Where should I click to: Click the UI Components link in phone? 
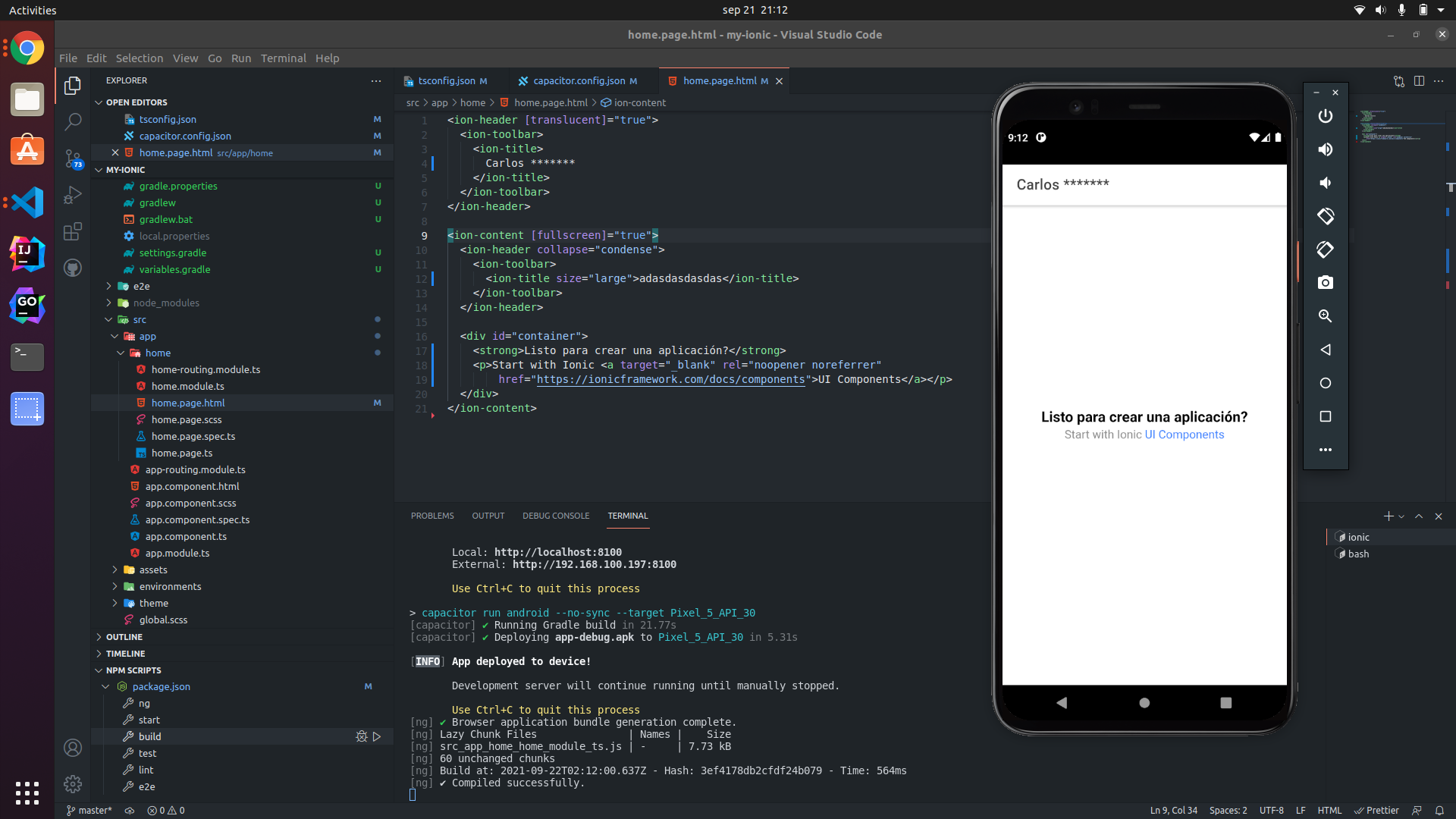[x=1184, y=435]
